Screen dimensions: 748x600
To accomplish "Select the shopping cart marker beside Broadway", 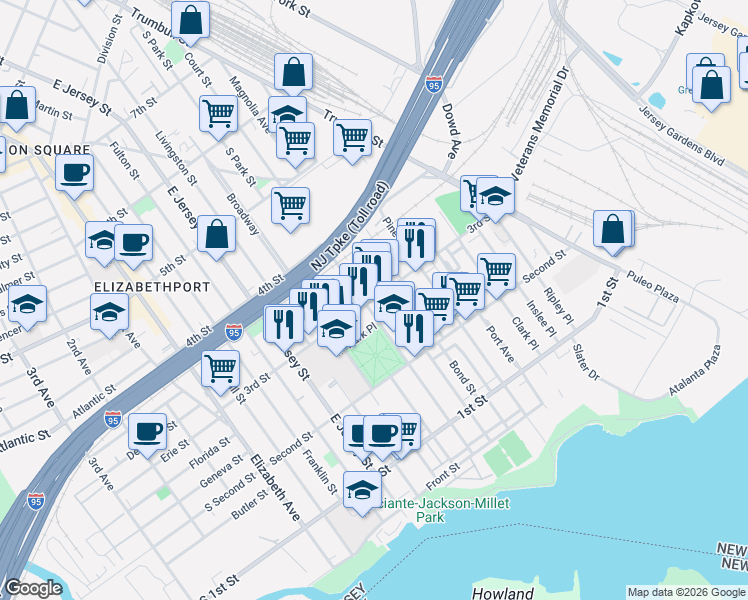I will click(291, 209).
